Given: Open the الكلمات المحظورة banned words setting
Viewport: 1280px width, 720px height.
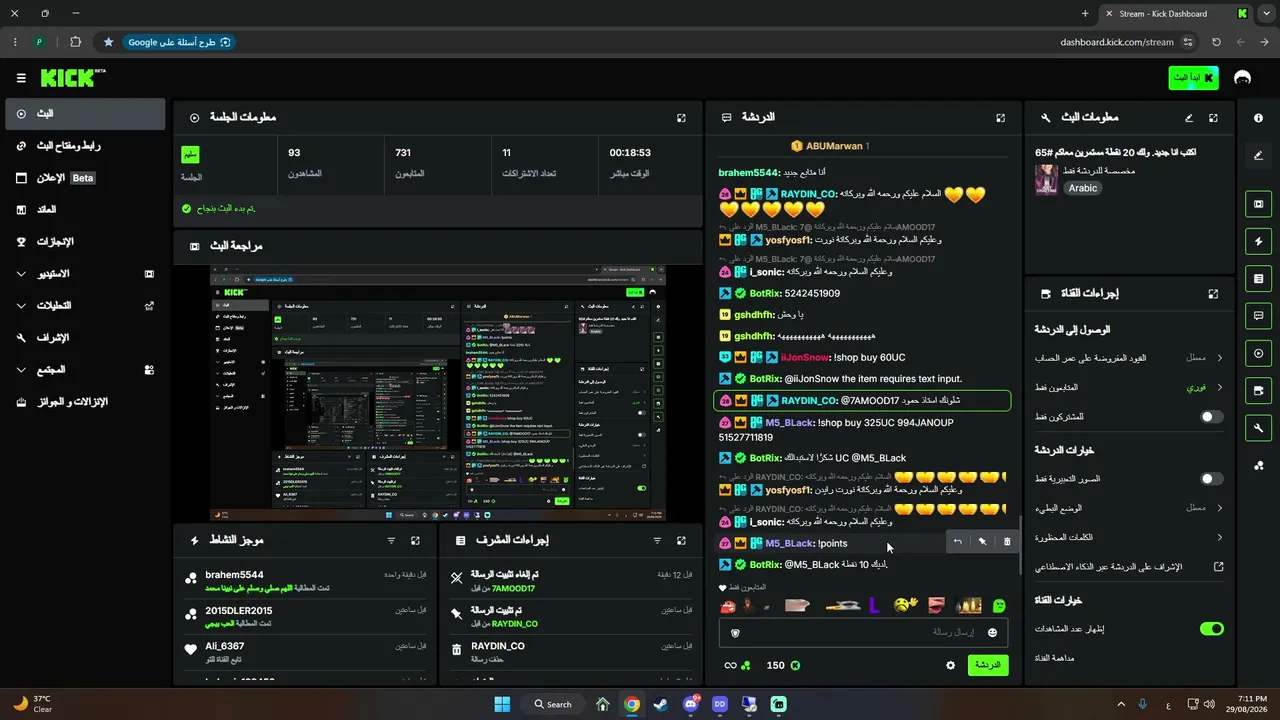Looking at the screenshot, I should click(1129, 537).
